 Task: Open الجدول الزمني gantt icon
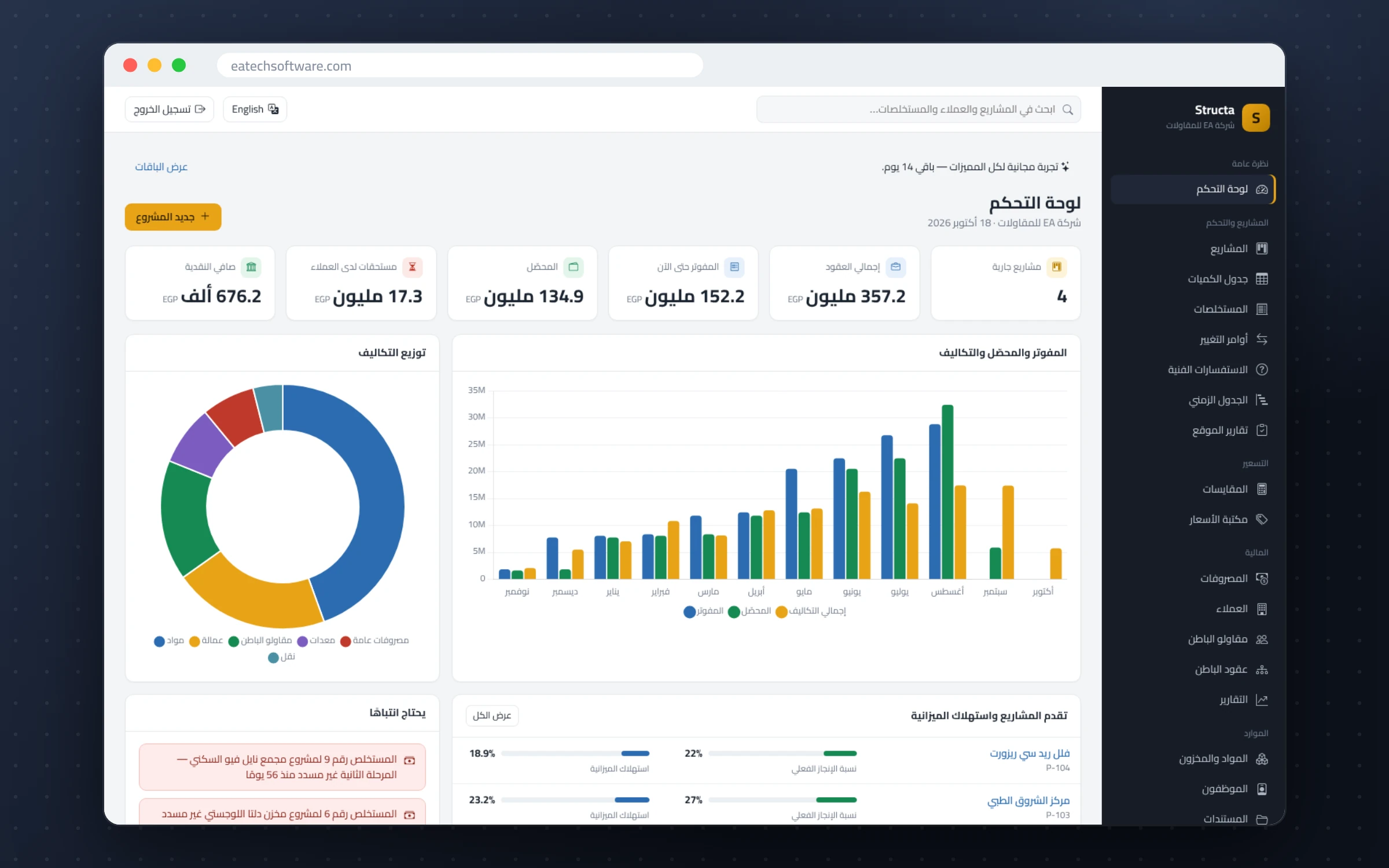coord(1262,400)
